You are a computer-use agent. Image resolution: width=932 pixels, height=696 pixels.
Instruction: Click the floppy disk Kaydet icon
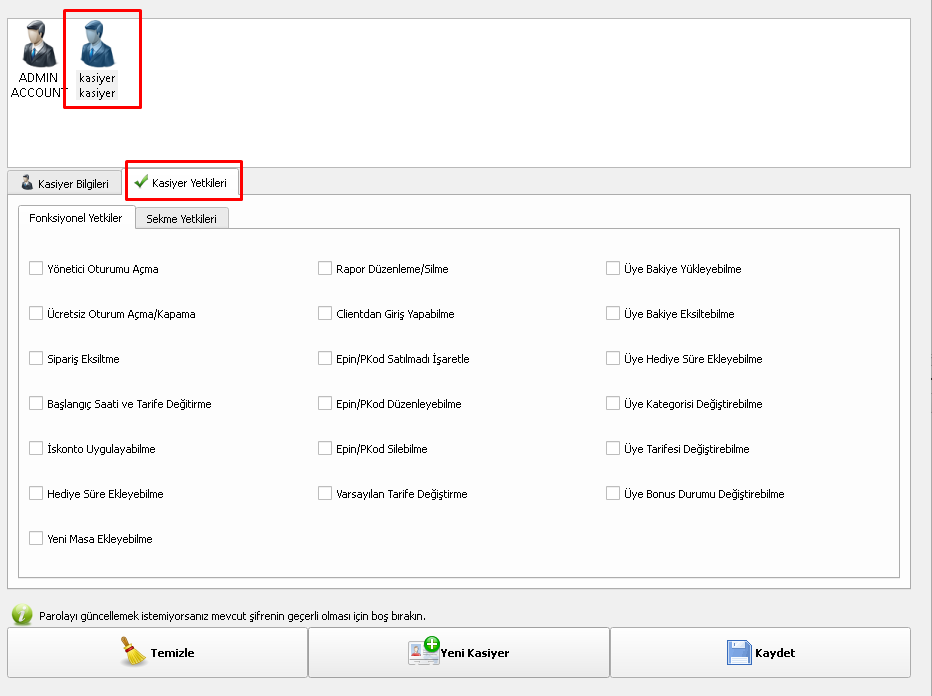point(739,653)
